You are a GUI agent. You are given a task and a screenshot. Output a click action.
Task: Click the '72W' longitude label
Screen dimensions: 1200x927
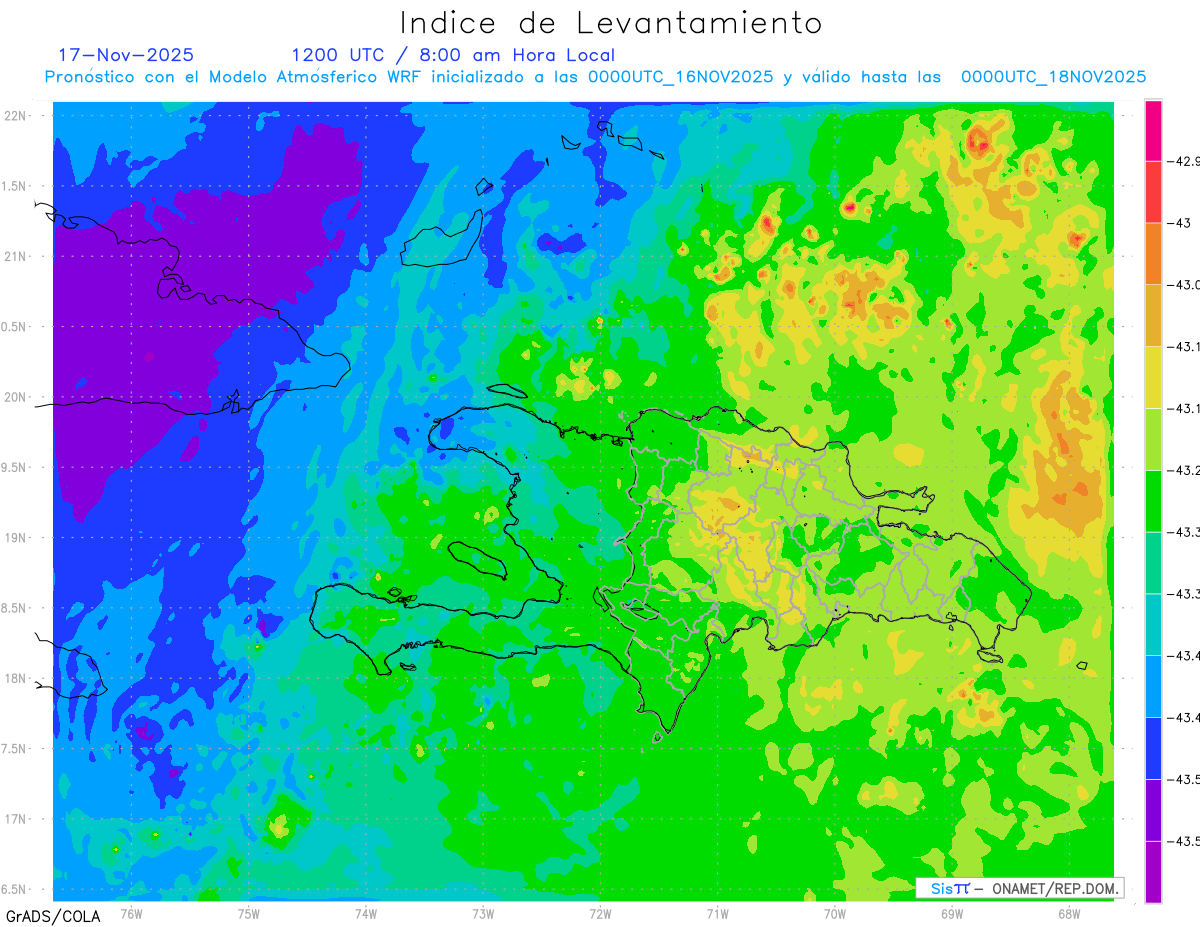point(600,912)
